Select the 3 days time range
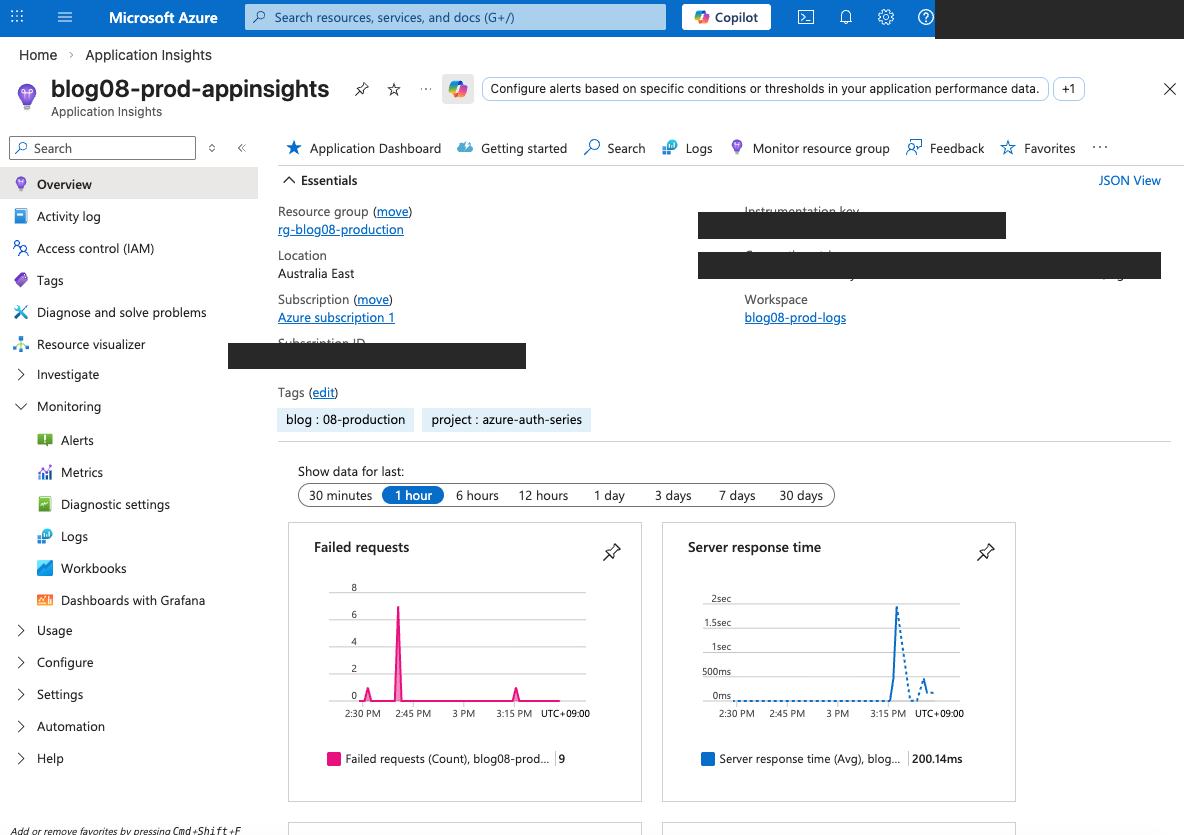The width and height of the screenshot is (1184, 835). click(x=673, y=495)
